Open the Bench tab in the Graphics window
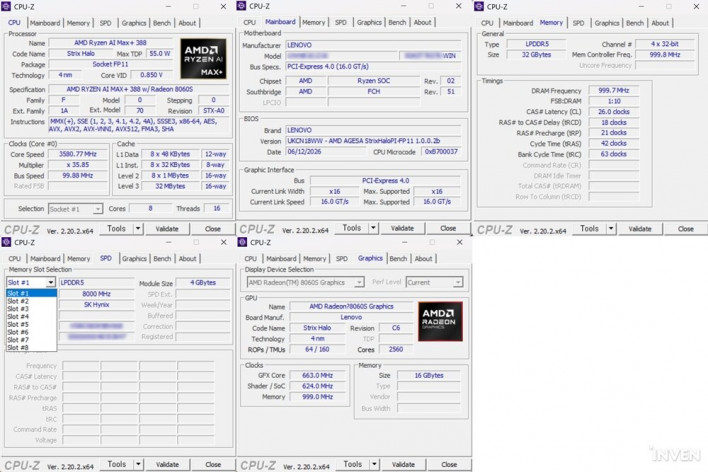 click(398, 258)
